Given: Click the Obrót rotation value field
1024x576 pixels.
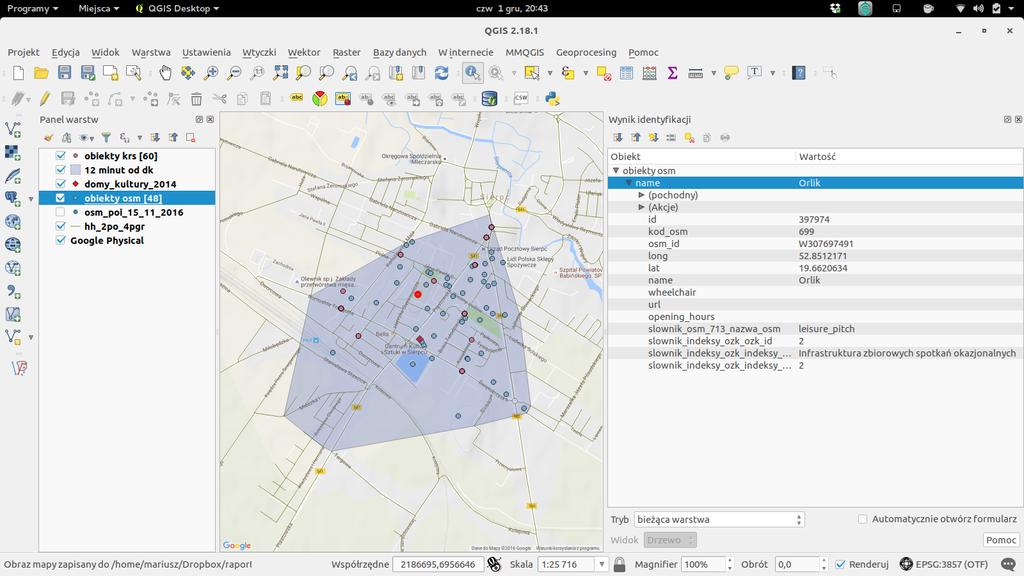Looking at the screenshot, I should [797, 564].
